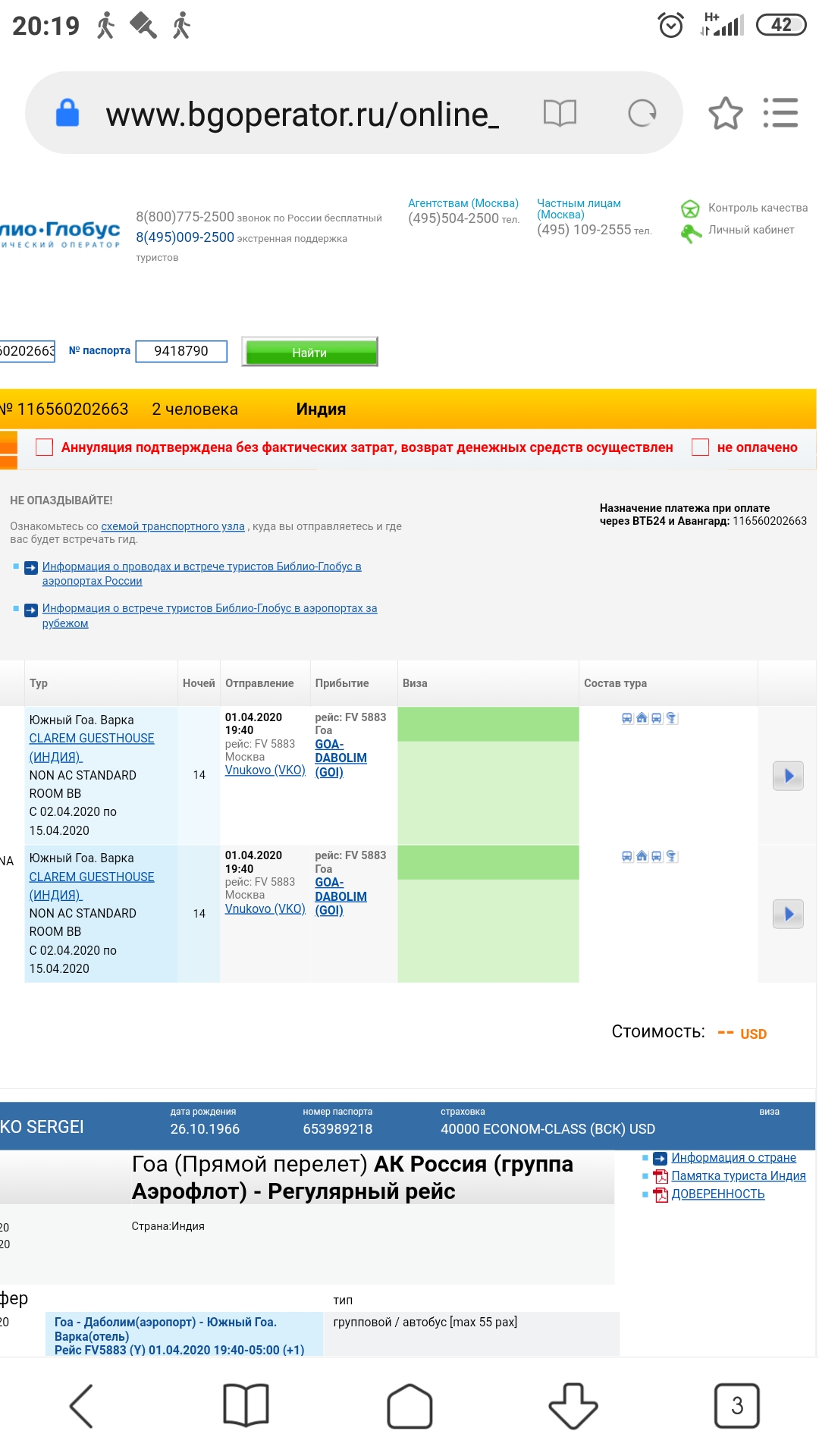This screenshot has height=1456, width=819.
Task: Open the browser menu list icon
Action: 780,113
